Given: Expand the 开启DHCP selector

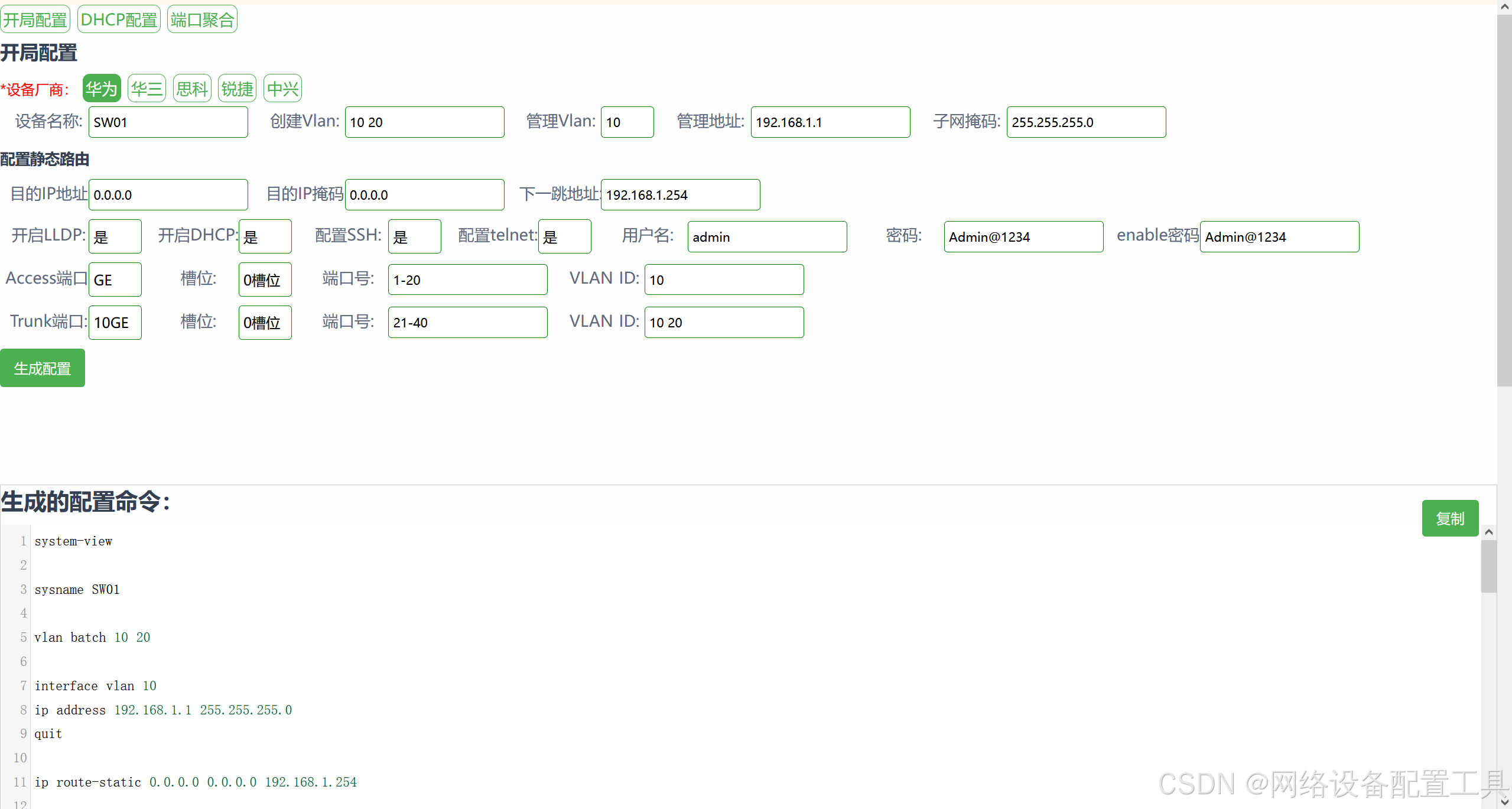Looking at the screenshot, I should click(x=265, y=237).
